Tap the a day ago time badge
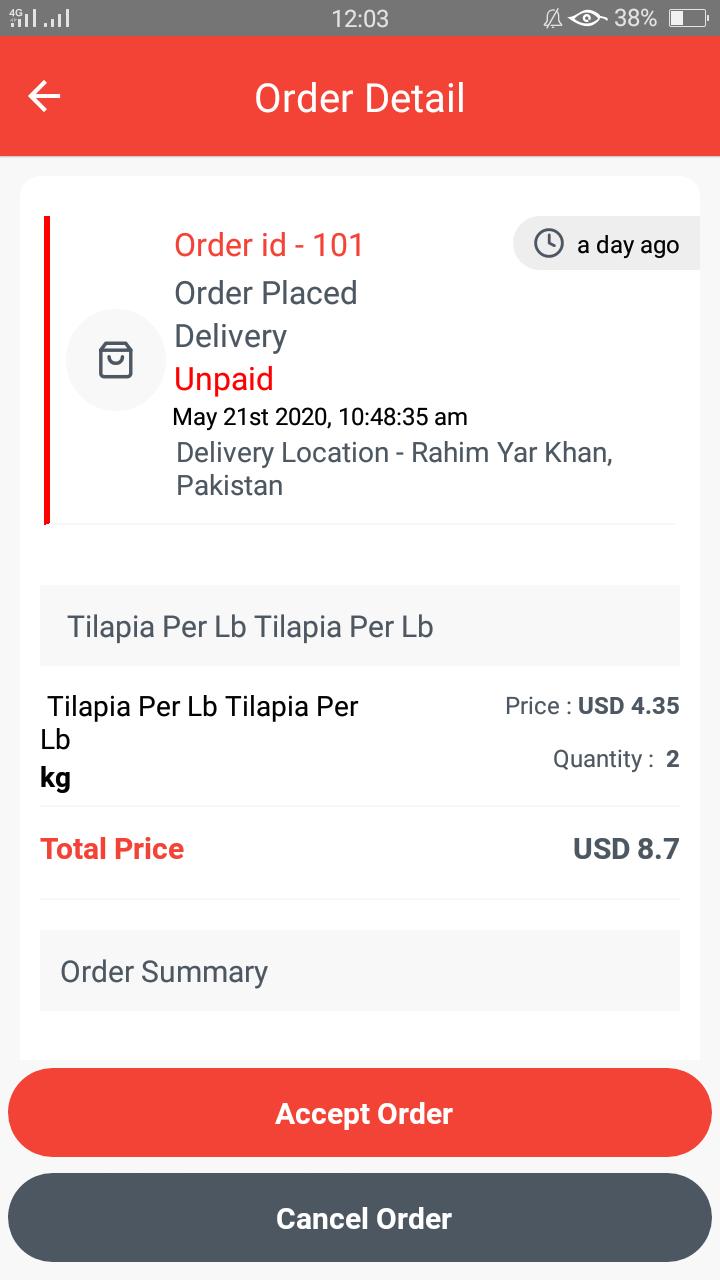Screen dimensions: 720x1280 click(x=606, y=244)
